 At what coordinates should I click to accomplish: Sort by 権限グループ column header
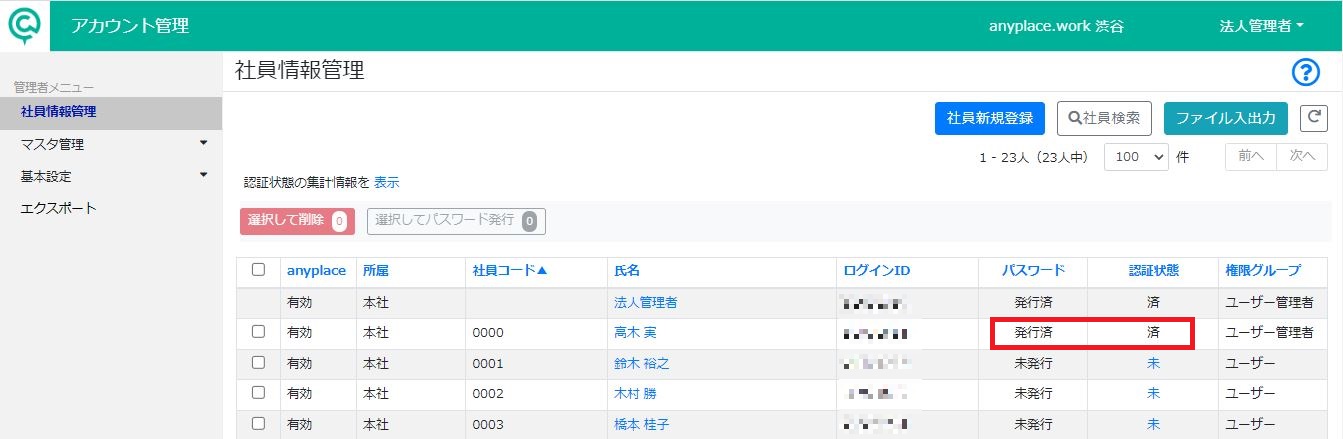coord(1263,270)
